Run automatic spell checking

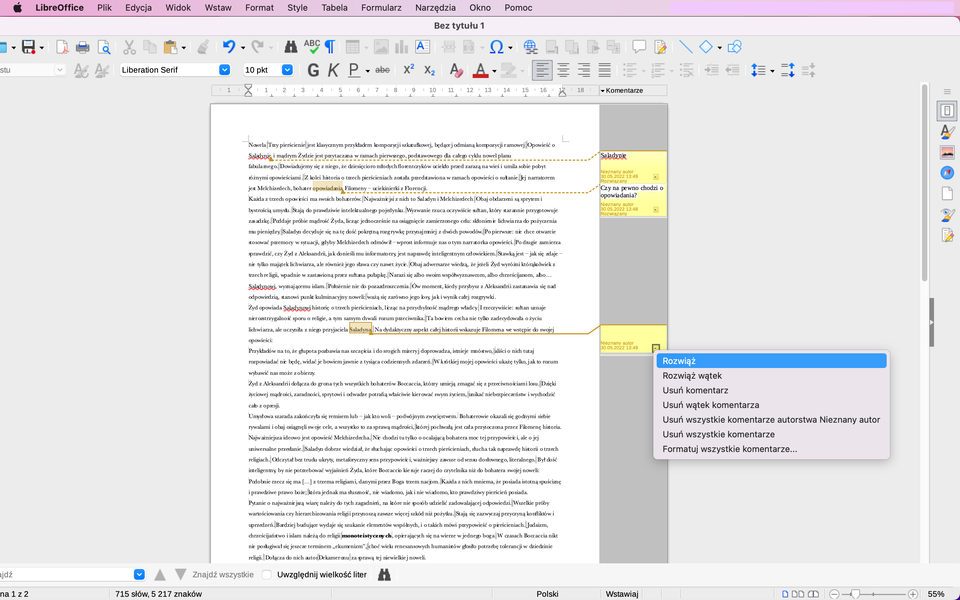coord(310,46)
